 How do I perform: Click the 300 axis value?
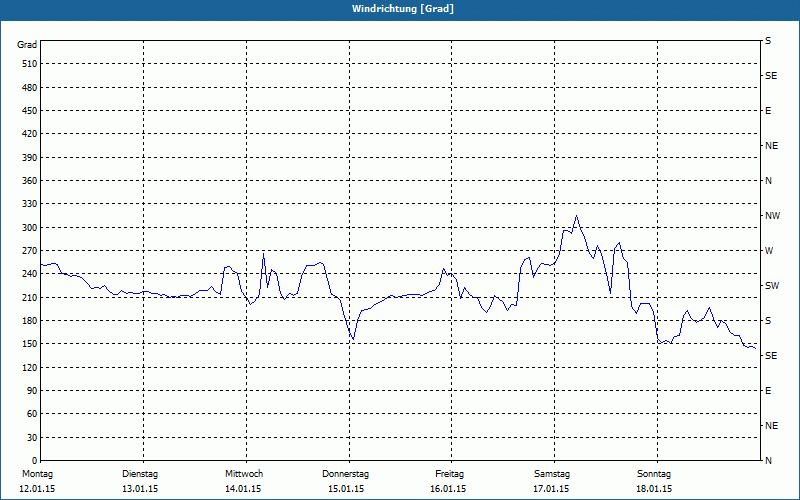coord(30,227)
